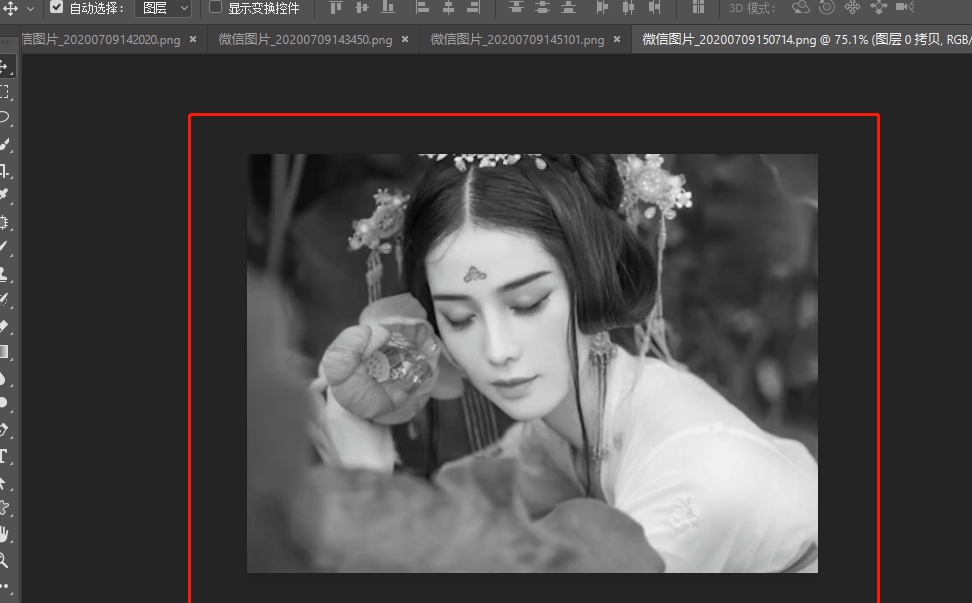Click Distribute Horizontal Centers icon
This screenshot has height=603, width=972.
coord(628,7)
